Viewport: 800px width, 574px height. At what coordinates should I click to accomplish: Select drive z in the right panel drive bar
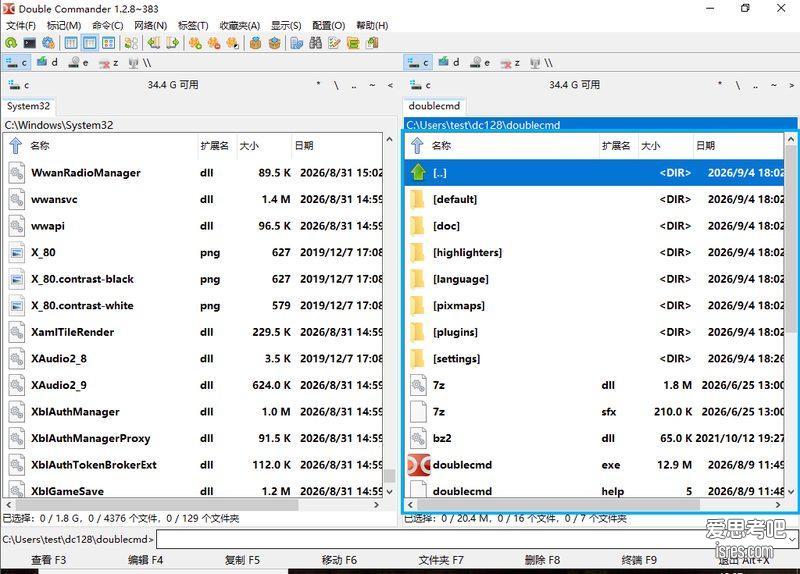510,63
